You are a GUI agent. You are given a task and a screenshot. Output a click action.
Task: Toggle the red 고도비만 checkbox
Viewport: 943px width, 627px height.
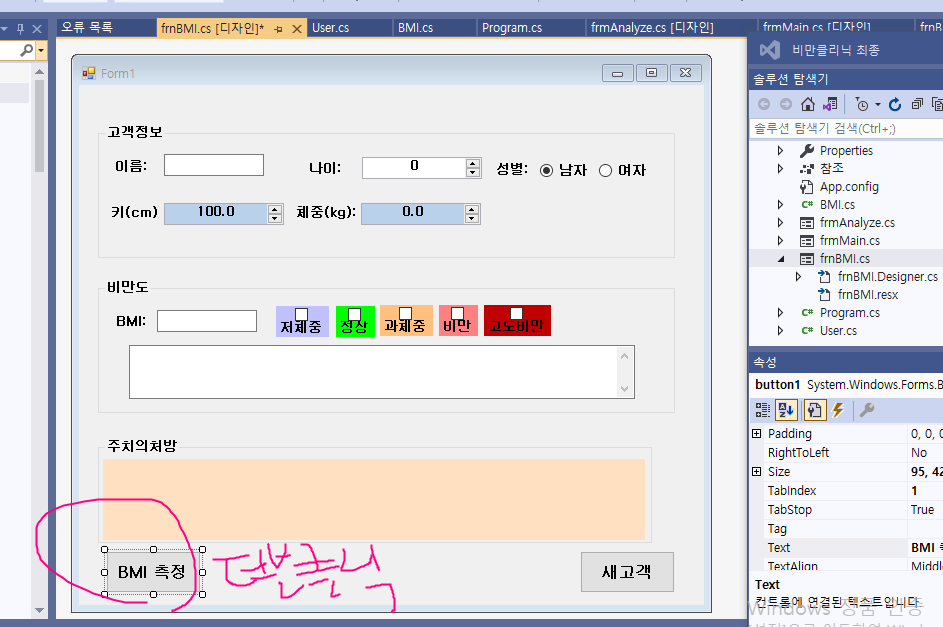(x=516, y=313)
